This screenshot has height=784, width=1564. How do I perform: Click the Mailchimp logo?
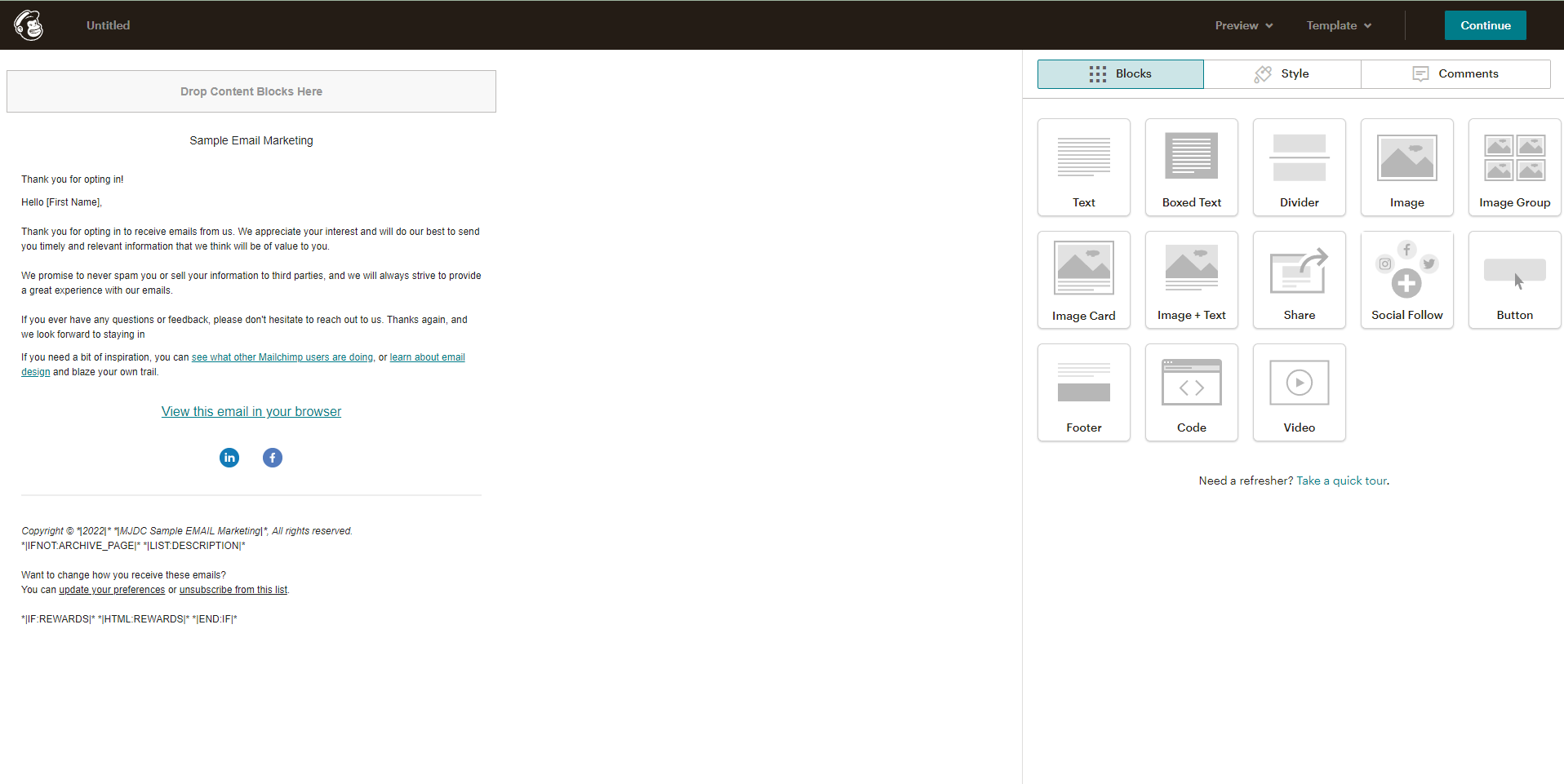tap(29, 24)
